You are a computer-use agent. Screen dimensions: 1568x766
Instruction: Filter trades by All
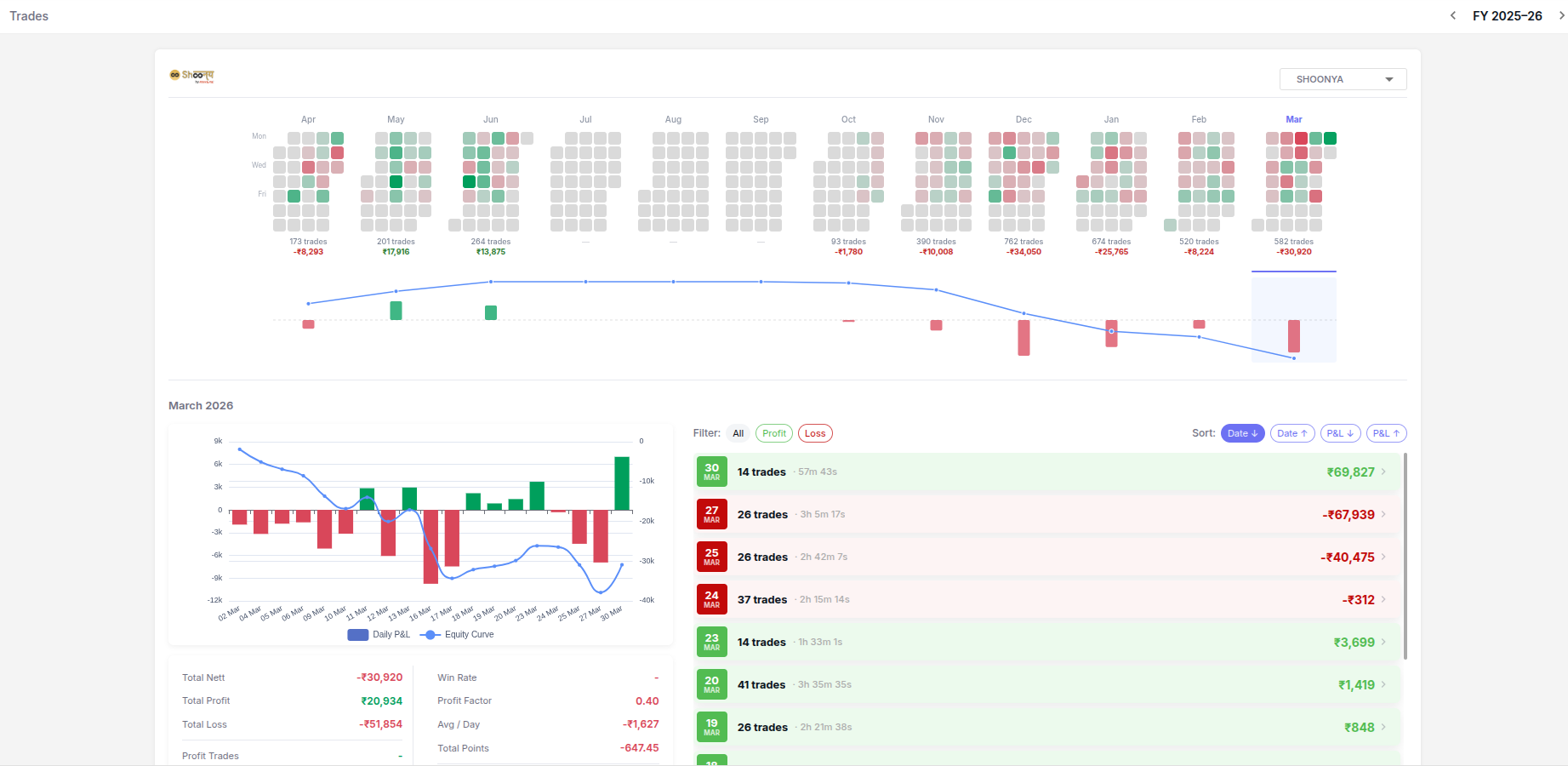pos(738,433)
